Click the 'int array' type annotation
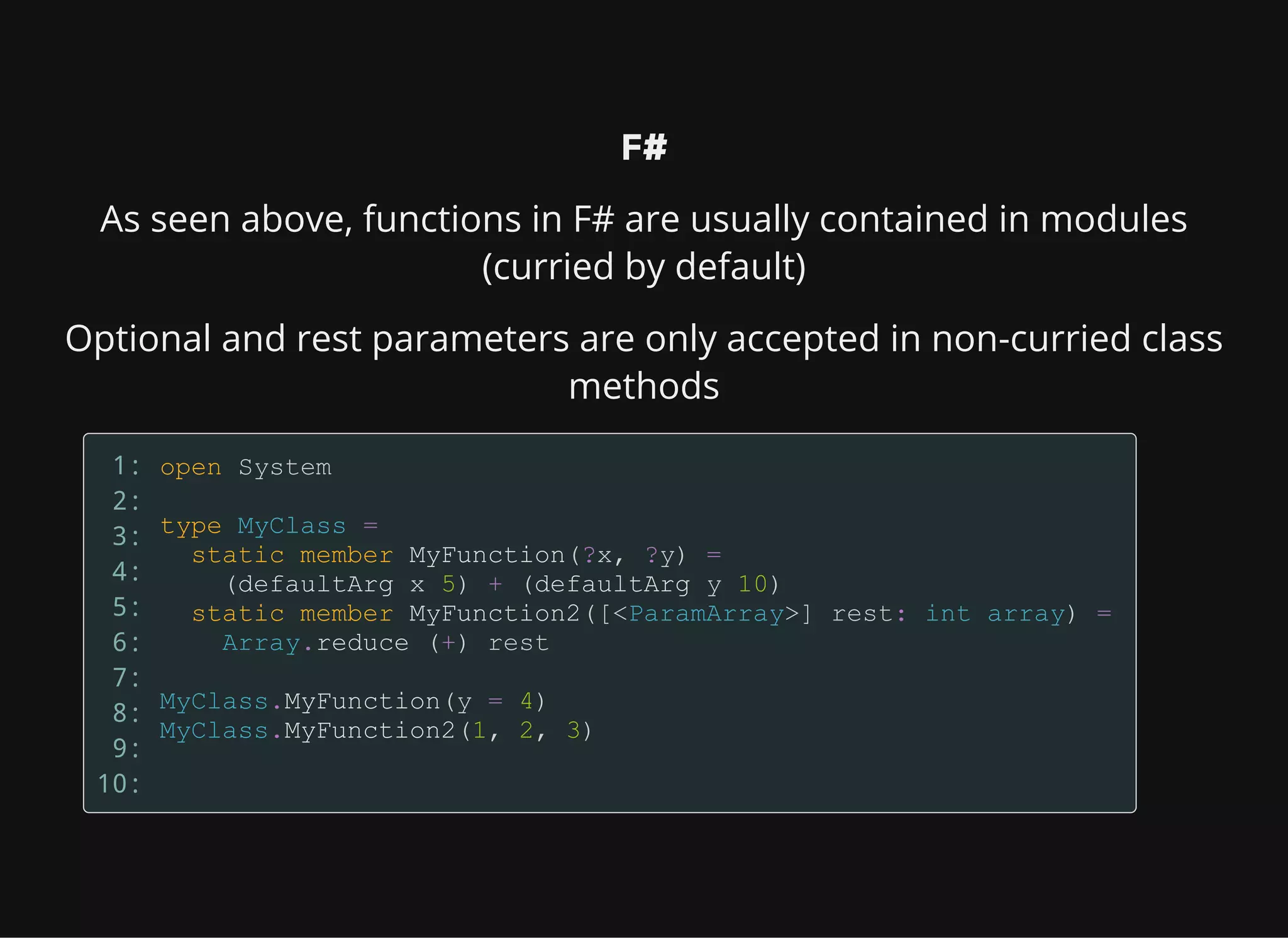 pyautogui.click(x=995, y=614)
